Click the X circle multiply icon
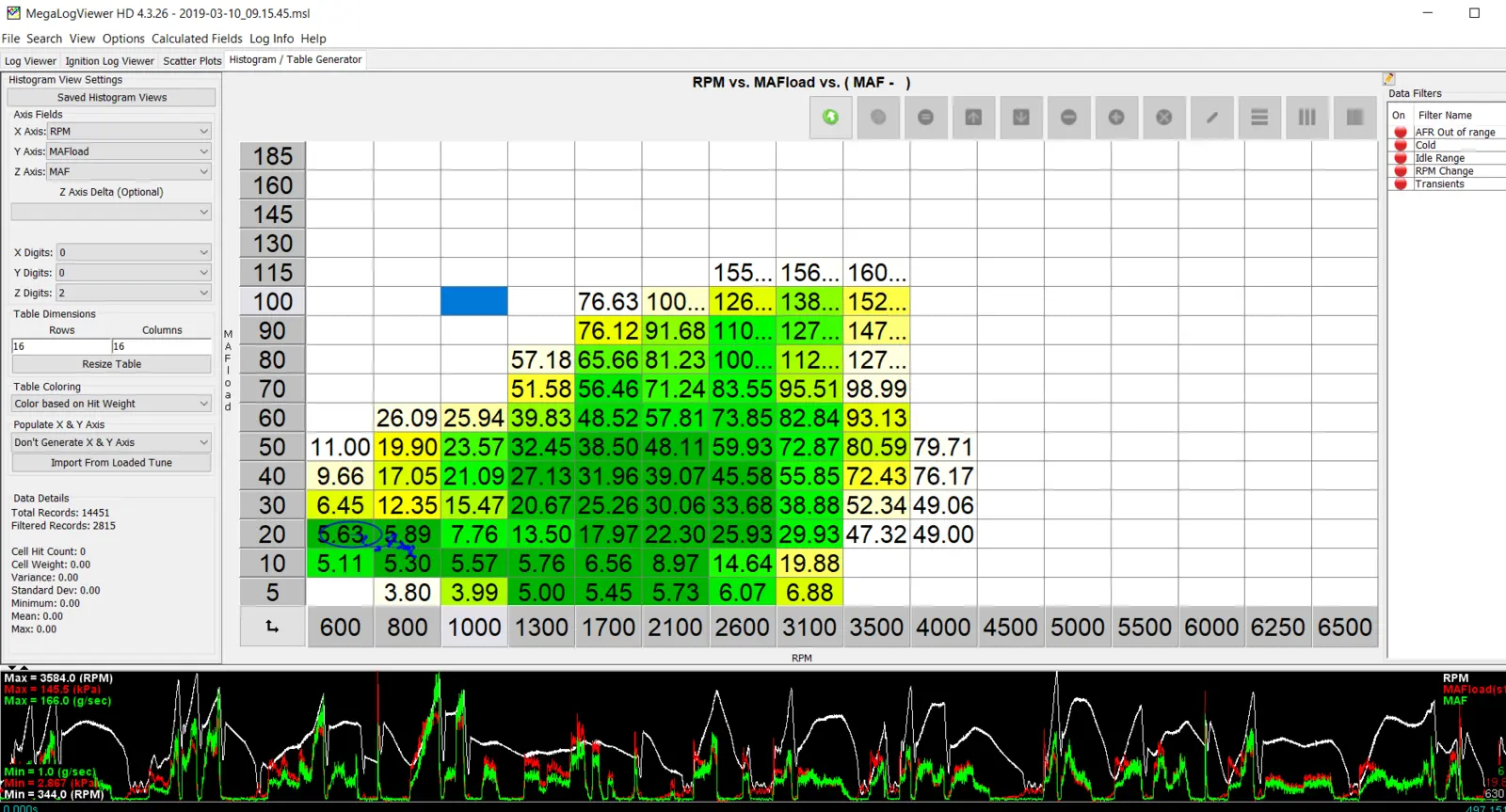Viewport: 1506px width, 812px height. tap(1164, 117)
